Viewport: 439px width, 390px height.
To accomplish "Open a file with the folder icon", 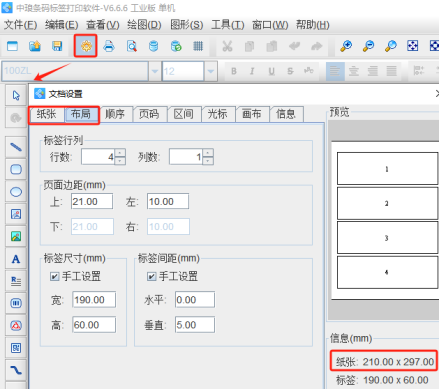I will pos(35,46).
